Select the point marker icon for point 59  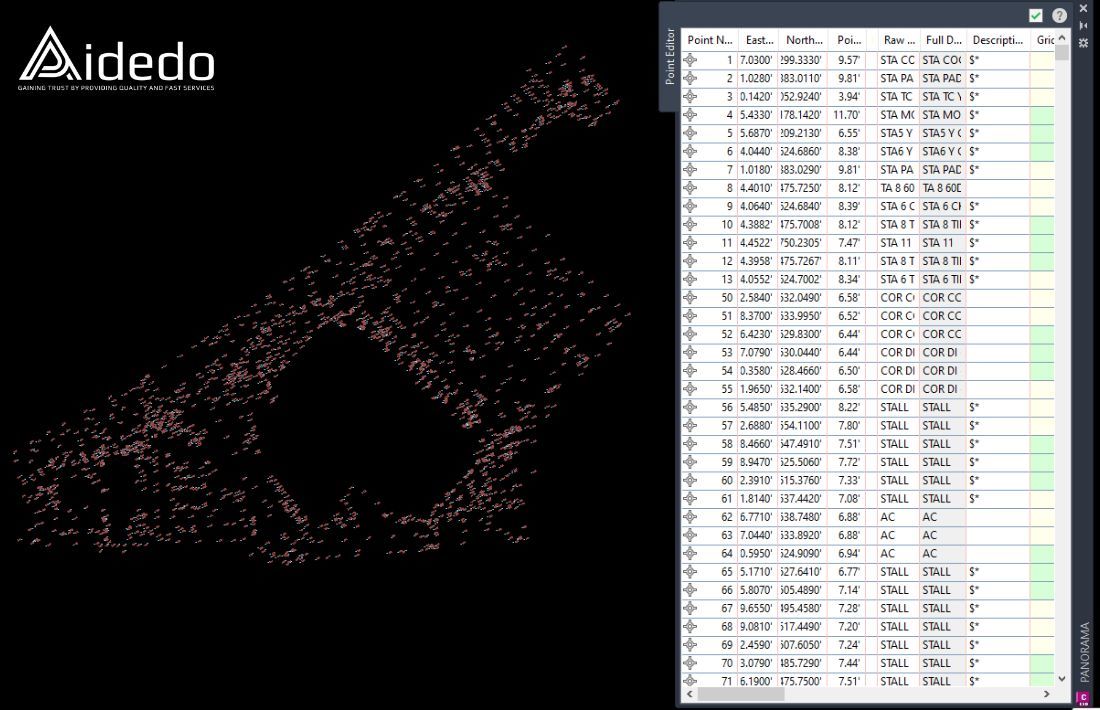click(x=690, y=462)
